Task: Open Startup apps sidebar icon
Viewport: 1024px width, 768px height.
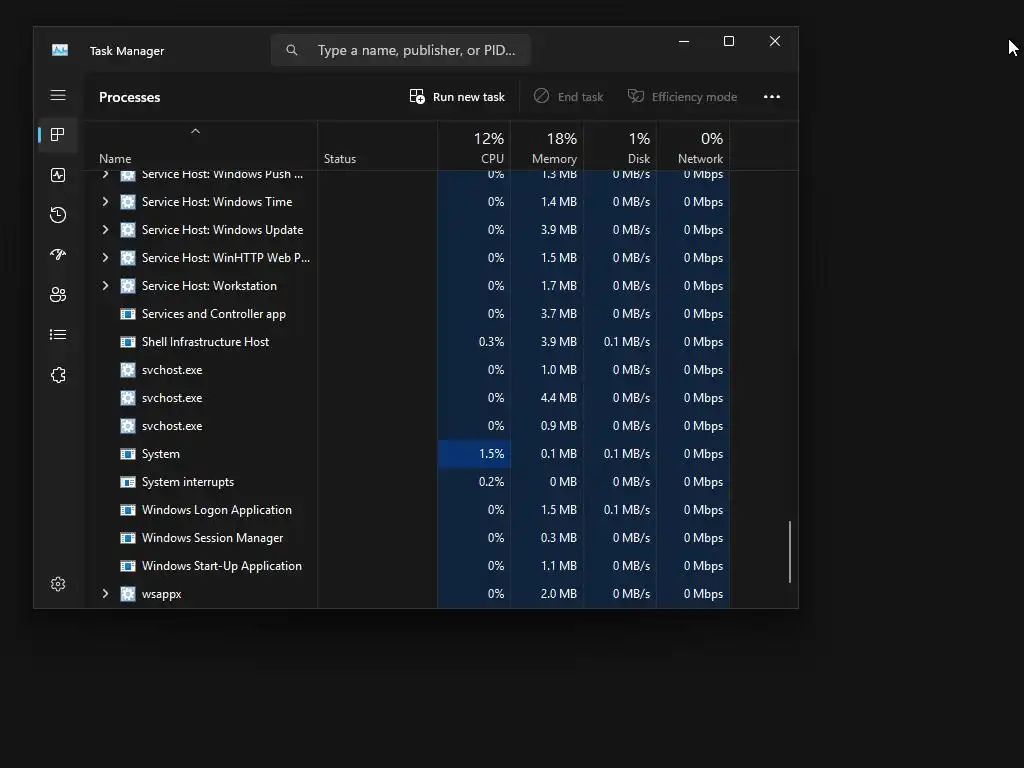Action: 58,255
